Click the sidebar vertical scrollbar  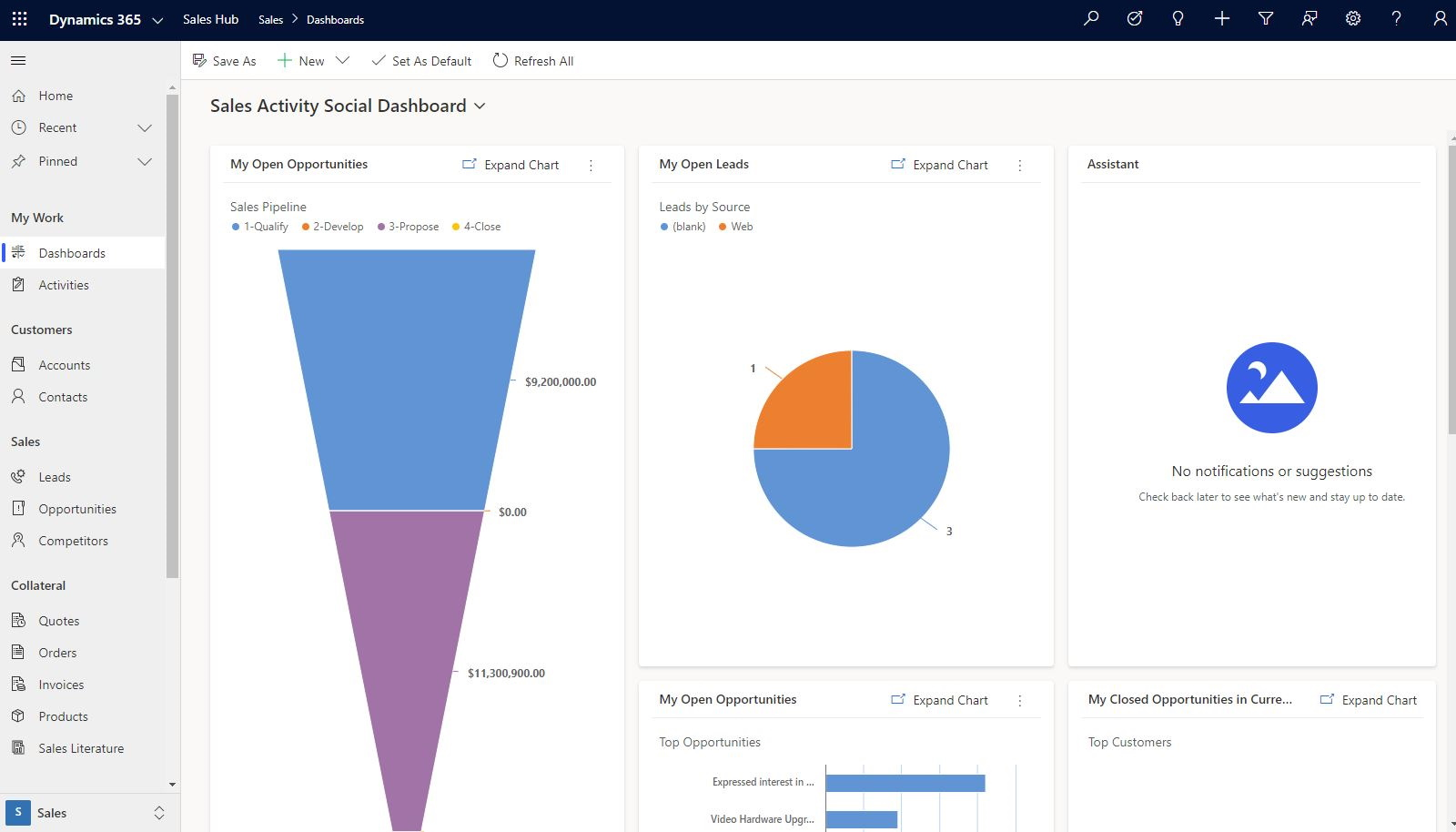172,337
